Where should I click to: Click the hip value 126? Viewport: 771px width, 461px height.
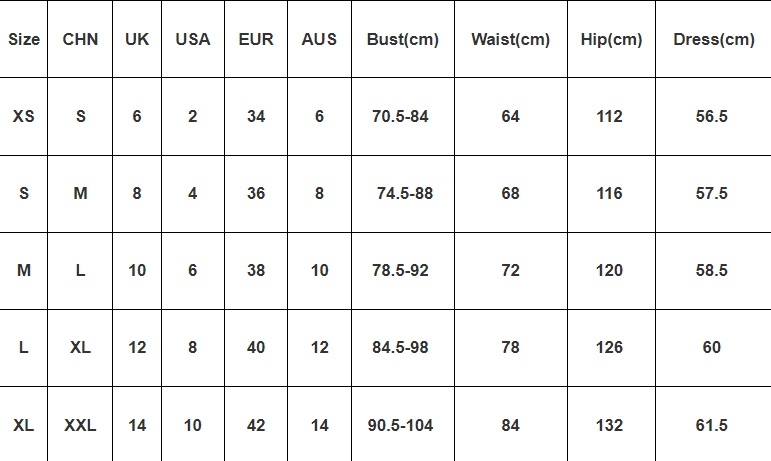pos(609,347)
